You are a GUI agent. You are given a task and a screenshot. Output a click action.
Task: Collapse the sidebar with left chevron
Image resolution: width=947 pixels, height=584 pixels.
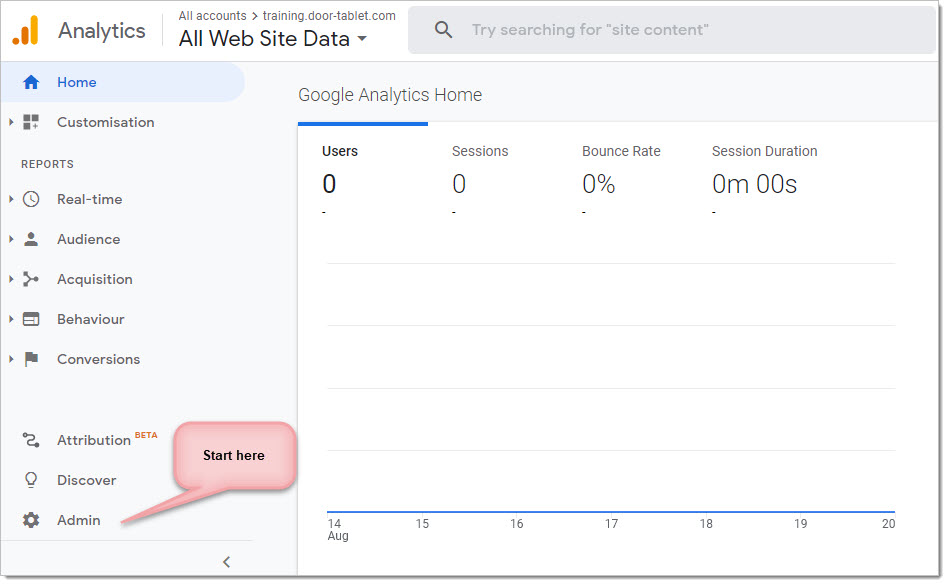pos(226,562)
